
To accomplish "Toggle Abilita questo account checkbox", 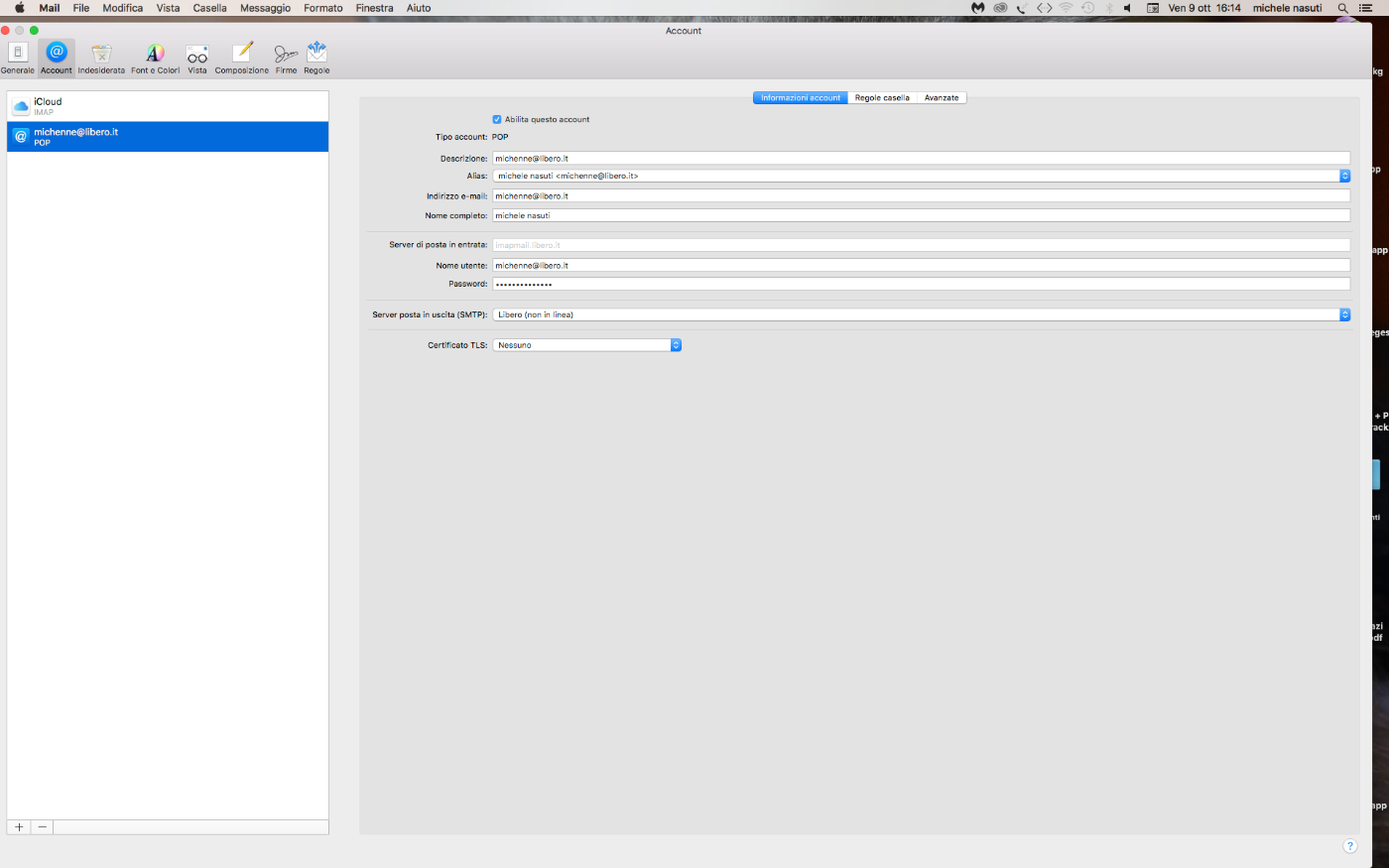I will point(497,119).
